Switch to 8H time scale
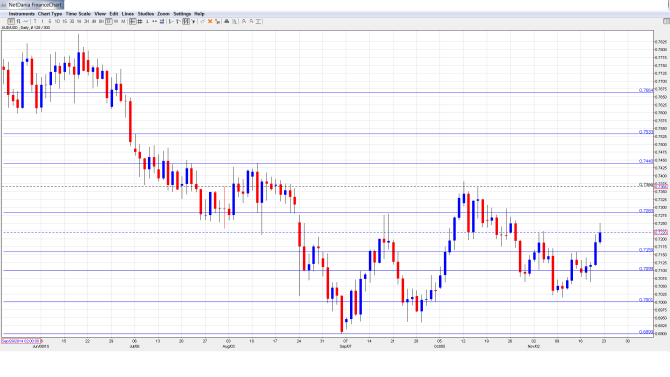The height and width of the screenshot is (377, 670). [x=101, y=21]
